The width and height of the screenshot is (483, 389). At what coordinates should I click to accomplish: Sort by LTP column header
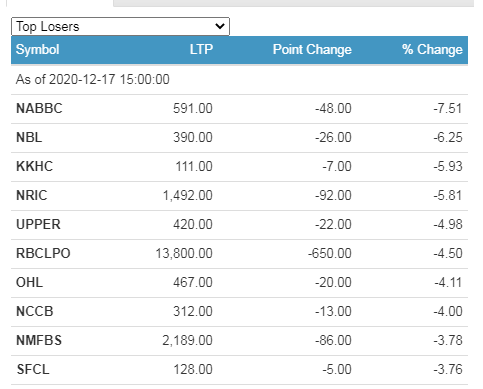(x=201, y=49)
